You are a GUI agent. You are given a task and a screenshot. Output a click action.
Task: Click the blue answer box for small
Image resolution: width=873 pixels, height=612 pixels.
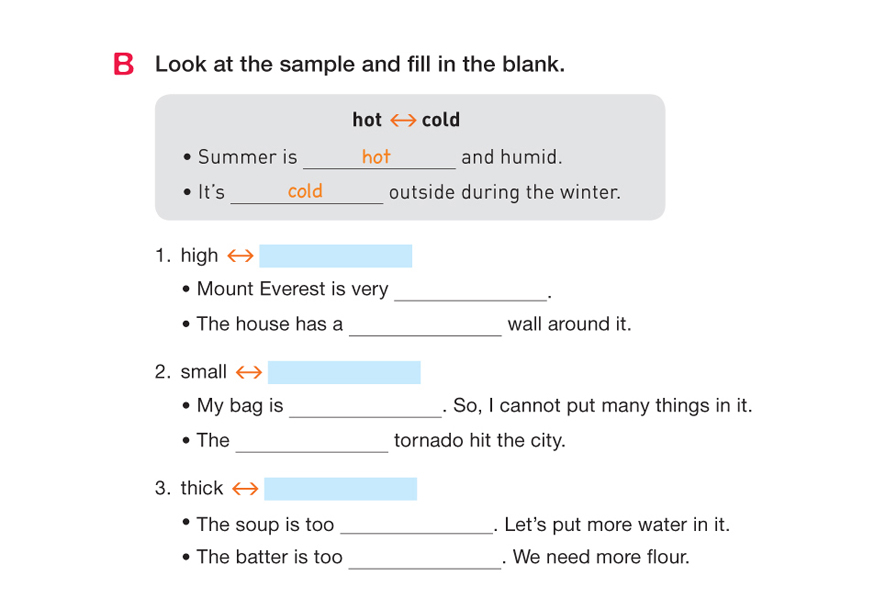coord(344,373)
